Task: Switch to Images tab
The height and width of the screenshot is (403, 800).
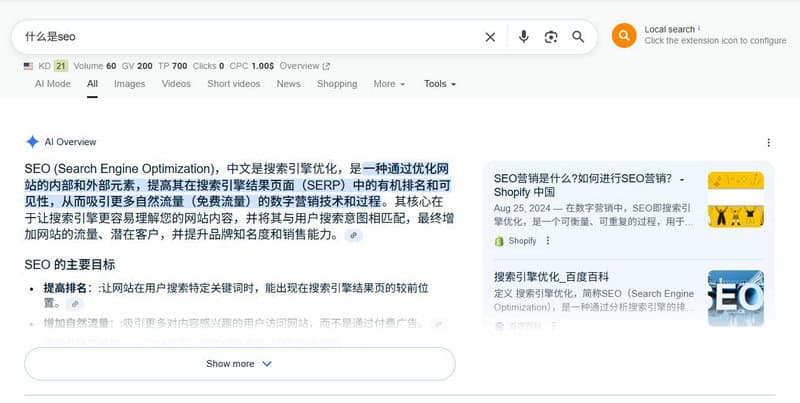Action: [130, 84]
